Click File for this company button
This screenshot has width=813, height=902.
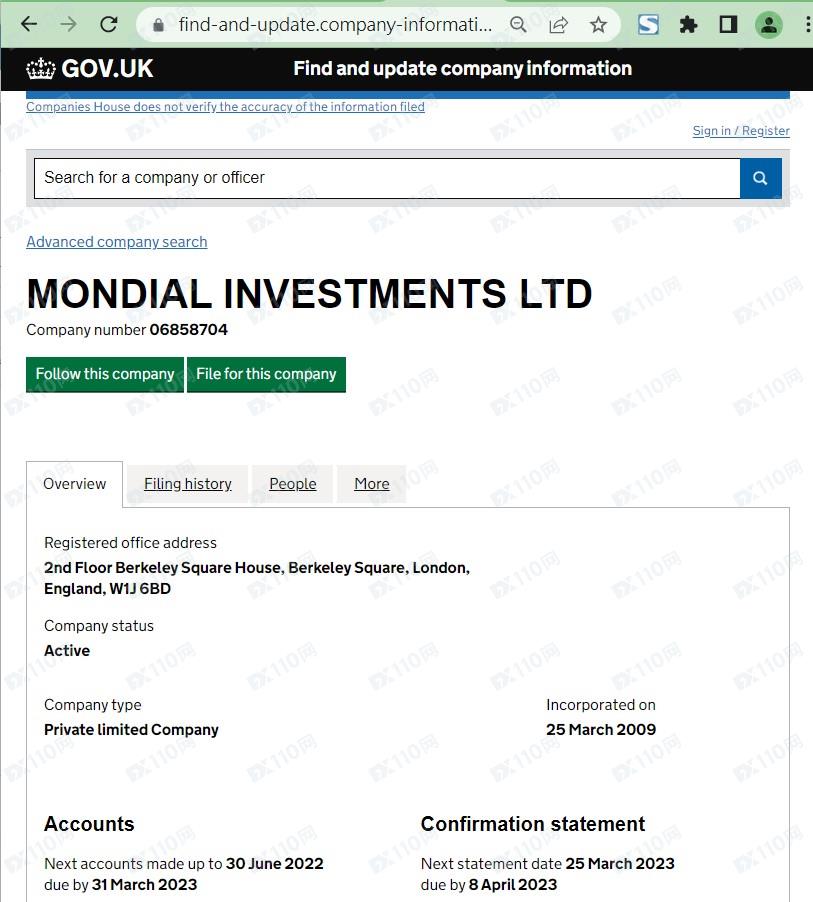(266, 374)
